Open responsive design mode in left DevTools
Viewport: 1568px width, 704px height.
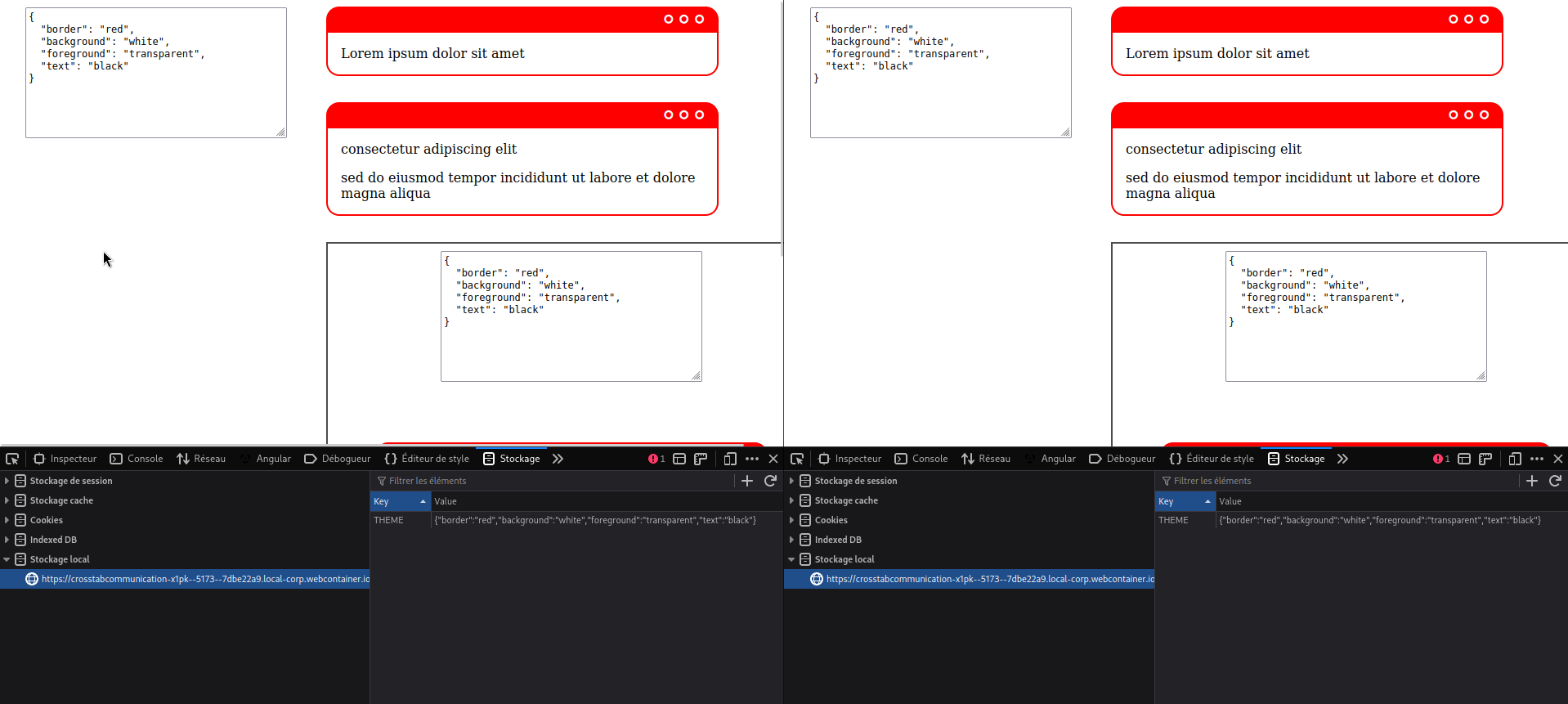click(730, 459)
